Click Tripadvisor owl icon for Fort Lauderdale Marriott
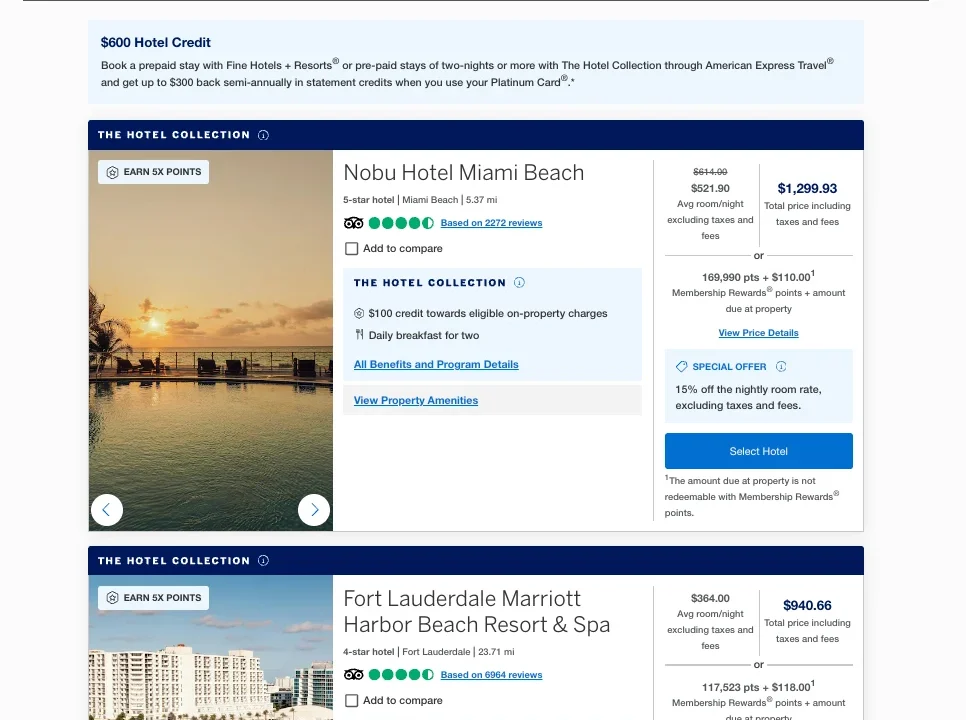The height and width of the screenshot is (720, 966). pos(354,675)
